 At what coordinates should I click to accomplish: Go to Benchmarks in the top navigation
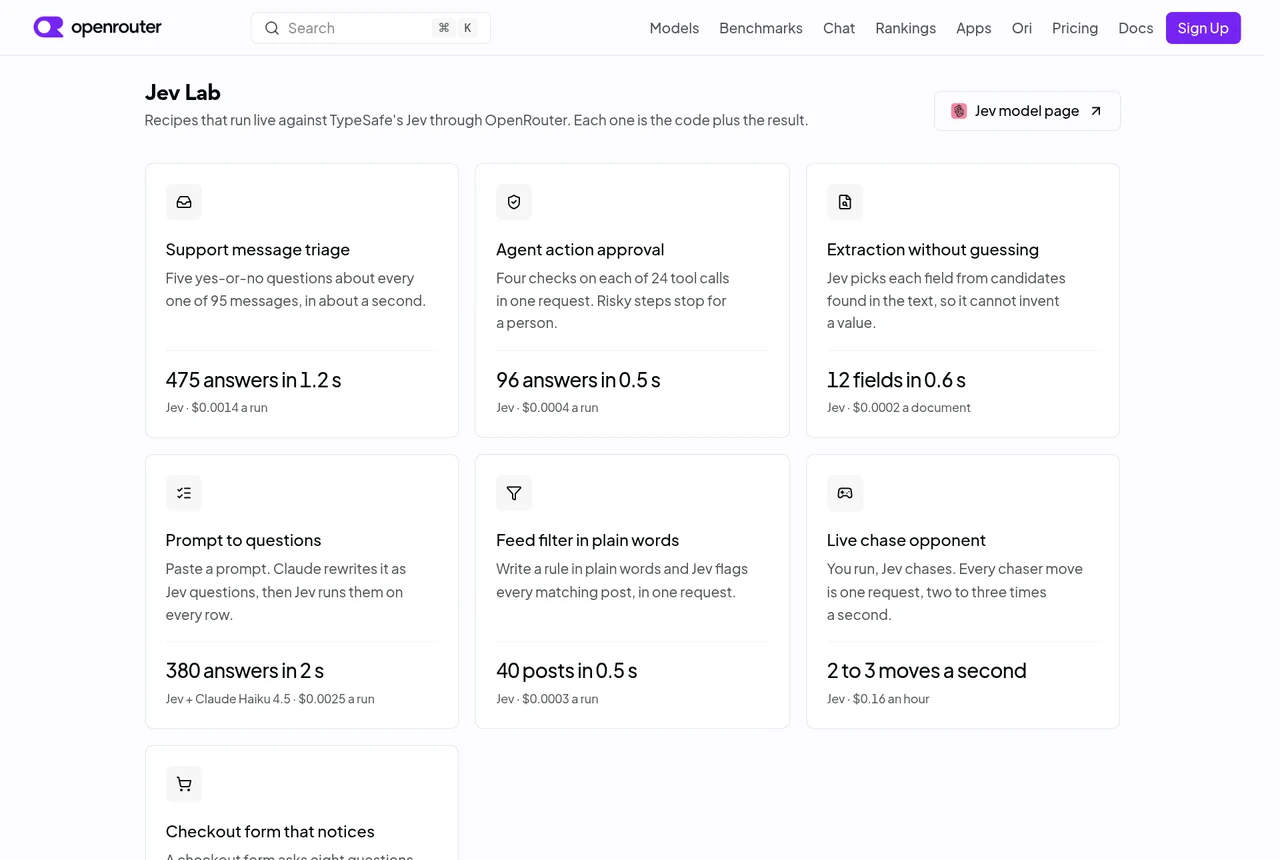tap(761, 28)
